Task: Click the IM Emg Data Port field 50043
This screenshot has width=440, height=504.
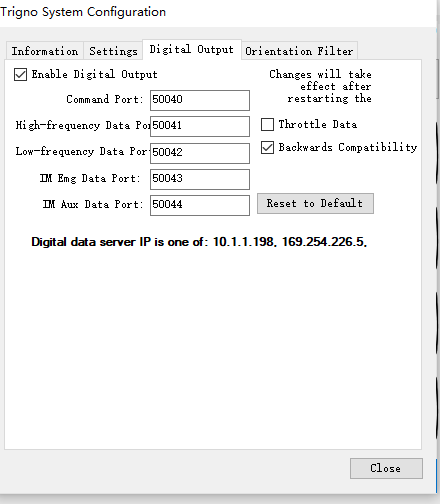Action: pos(200,179)
